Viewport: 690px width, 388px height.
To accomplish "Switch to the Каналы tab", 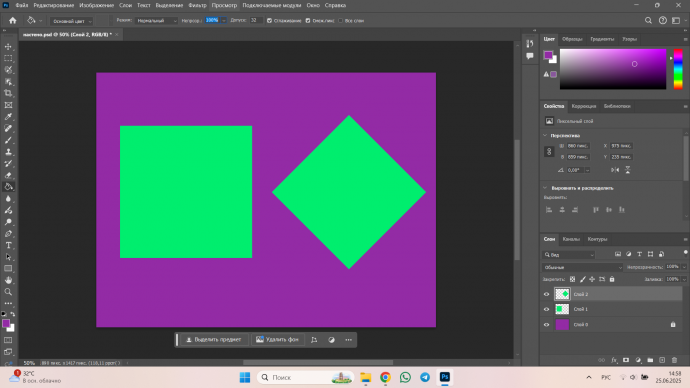I will [x=571, y=239].
